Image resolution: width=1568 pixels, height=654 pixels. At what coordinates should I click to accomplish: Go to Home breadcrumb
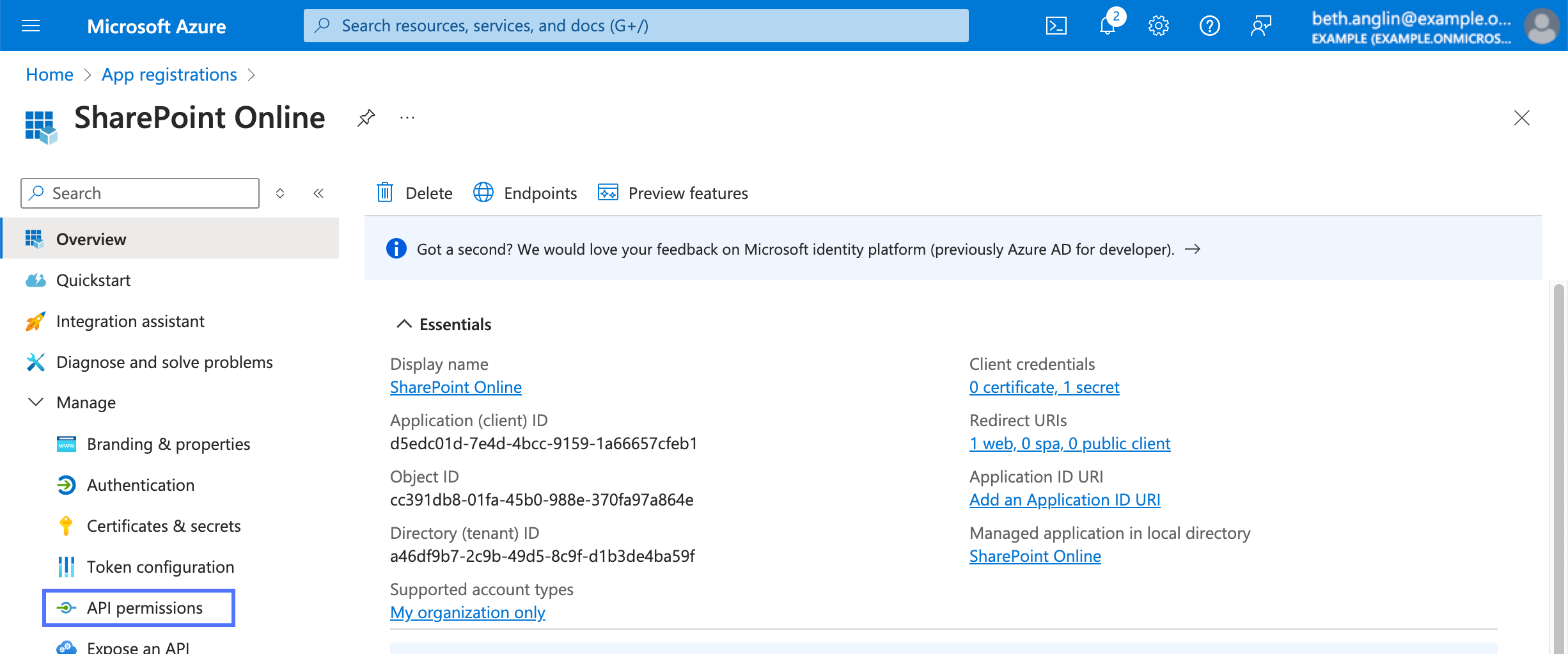coord(49,75)
